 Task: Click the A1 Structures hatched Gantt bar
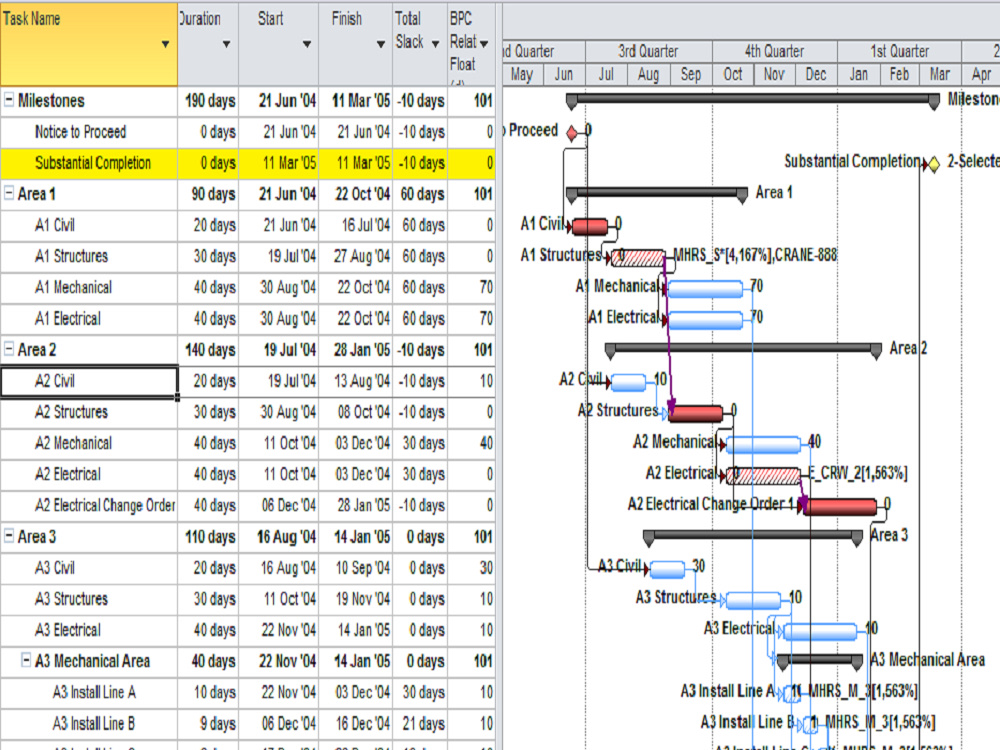(638, 257)
